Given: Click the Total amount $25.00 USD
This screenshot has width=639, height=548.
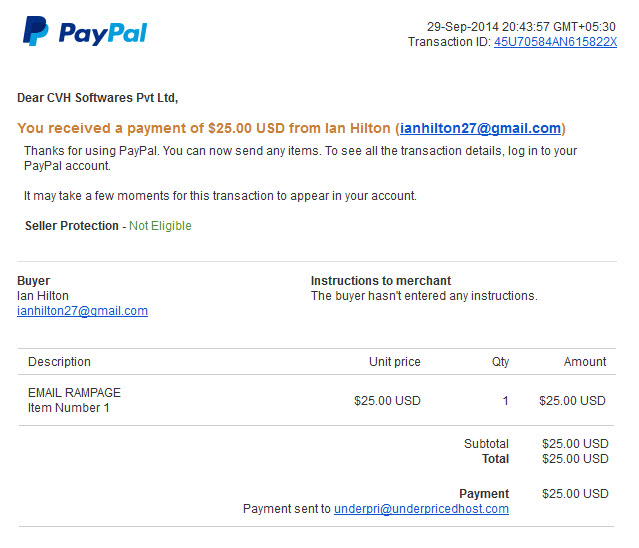Looking at the screenshot, I should [x=575, y=459].
